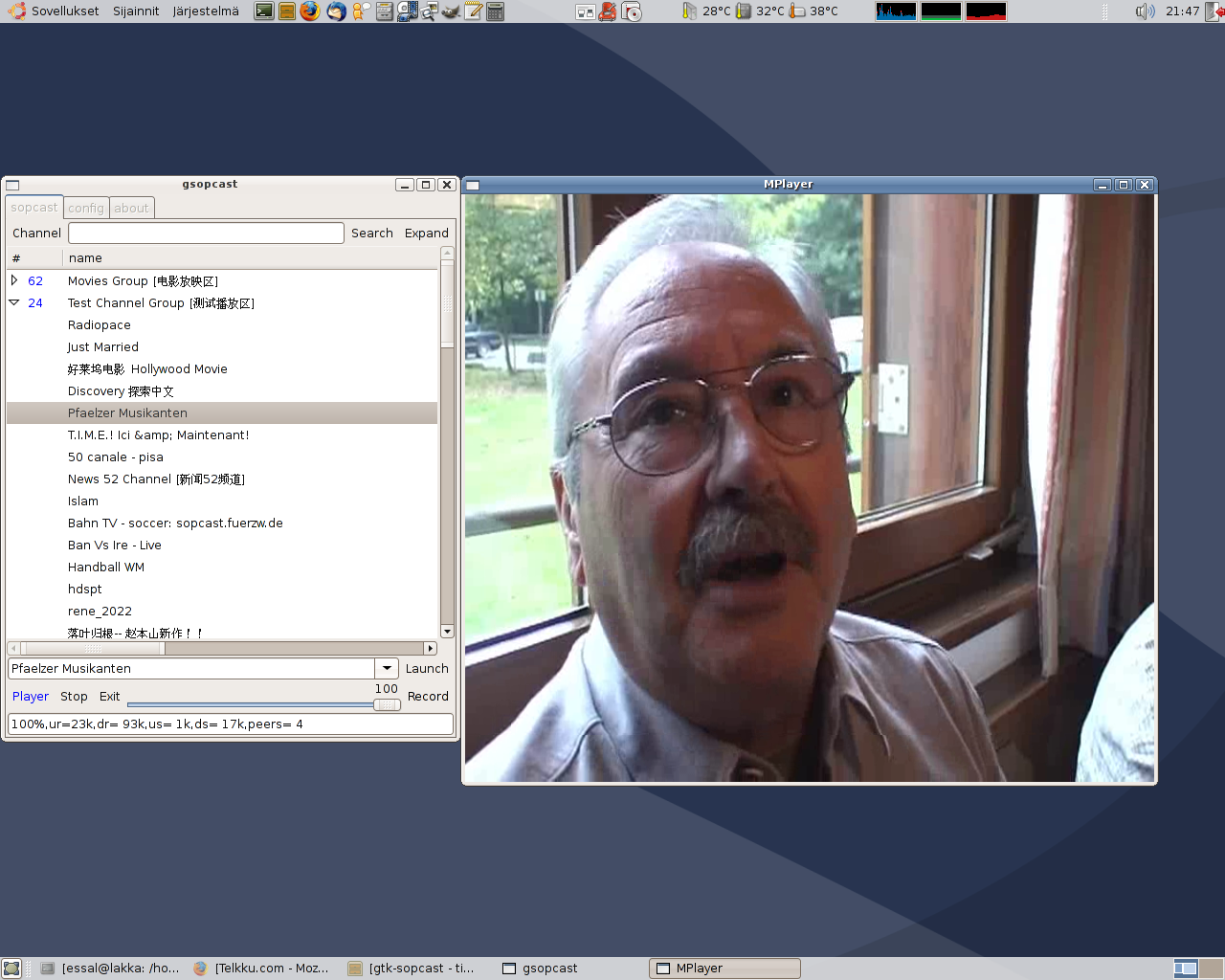Select the hdspt channel

[x=222, y=590]
